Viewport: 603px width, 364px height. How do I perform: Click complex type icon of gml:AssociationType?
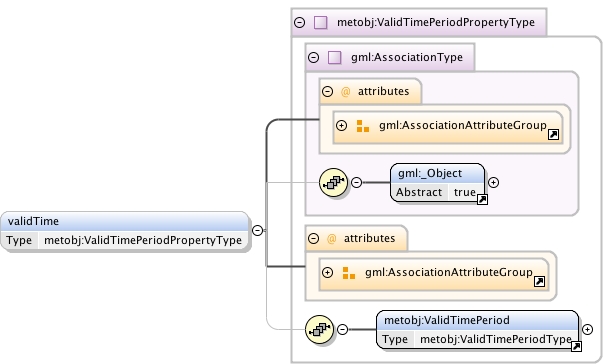(334, 57)
